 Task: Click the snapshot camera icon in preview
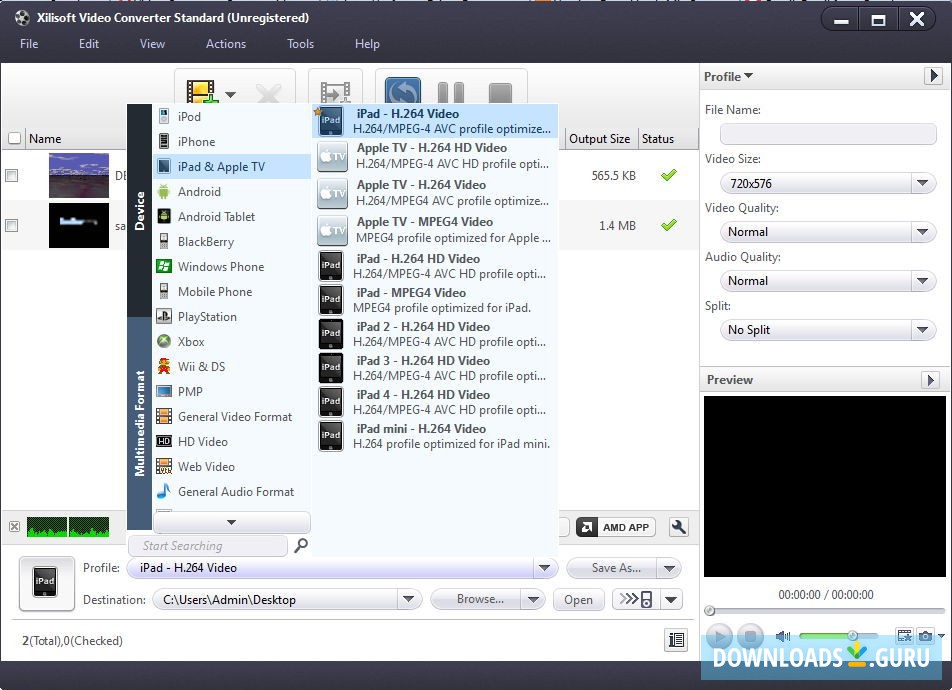pyautogui.click(x=925, y=636)
